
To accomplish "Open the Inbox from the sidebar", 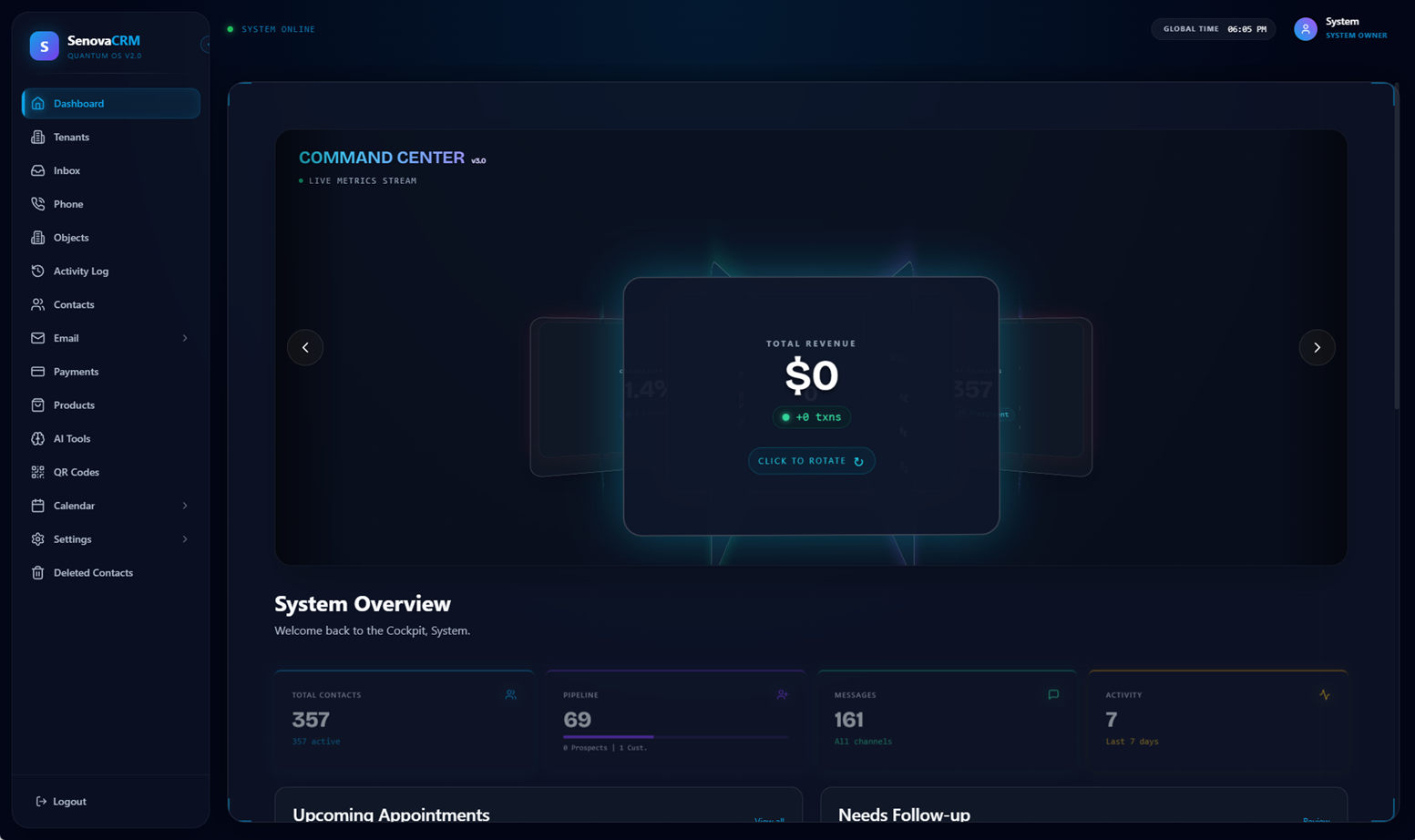I will (67, 170).
